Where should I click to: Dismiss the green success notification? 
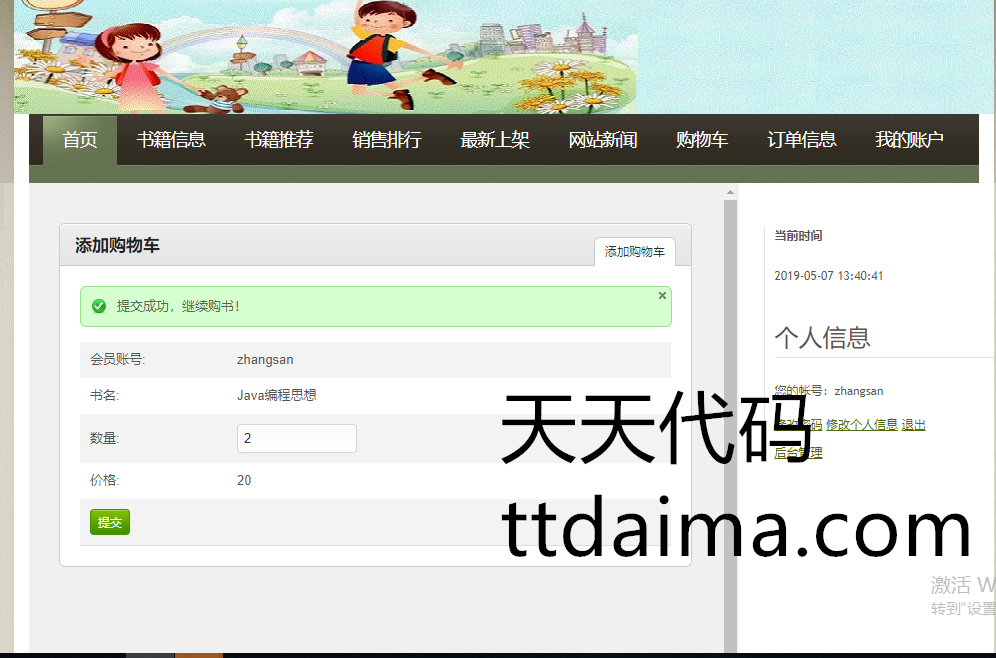pos(662,296)
